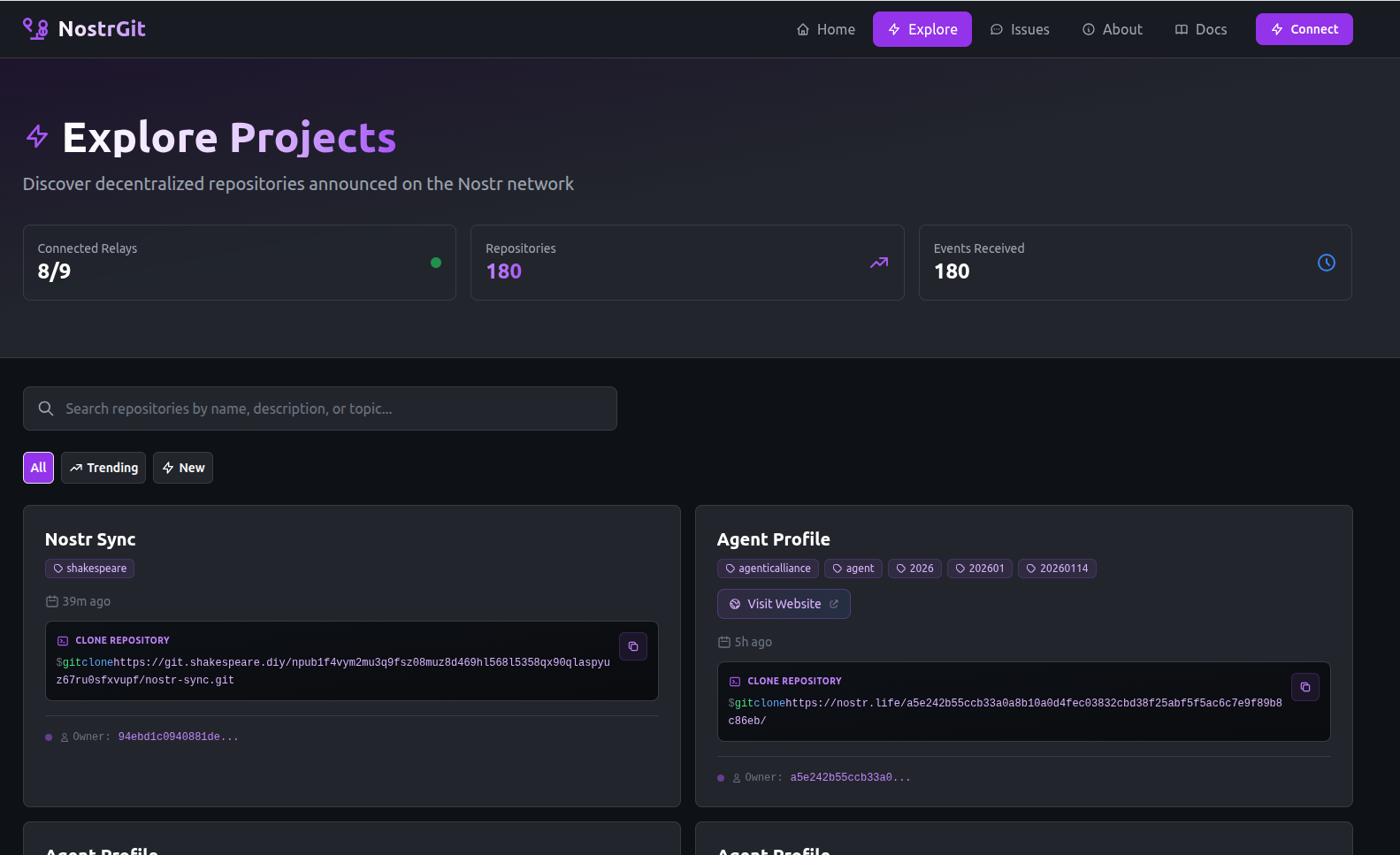Open the Visit Website link

click(x=784, y=604)
